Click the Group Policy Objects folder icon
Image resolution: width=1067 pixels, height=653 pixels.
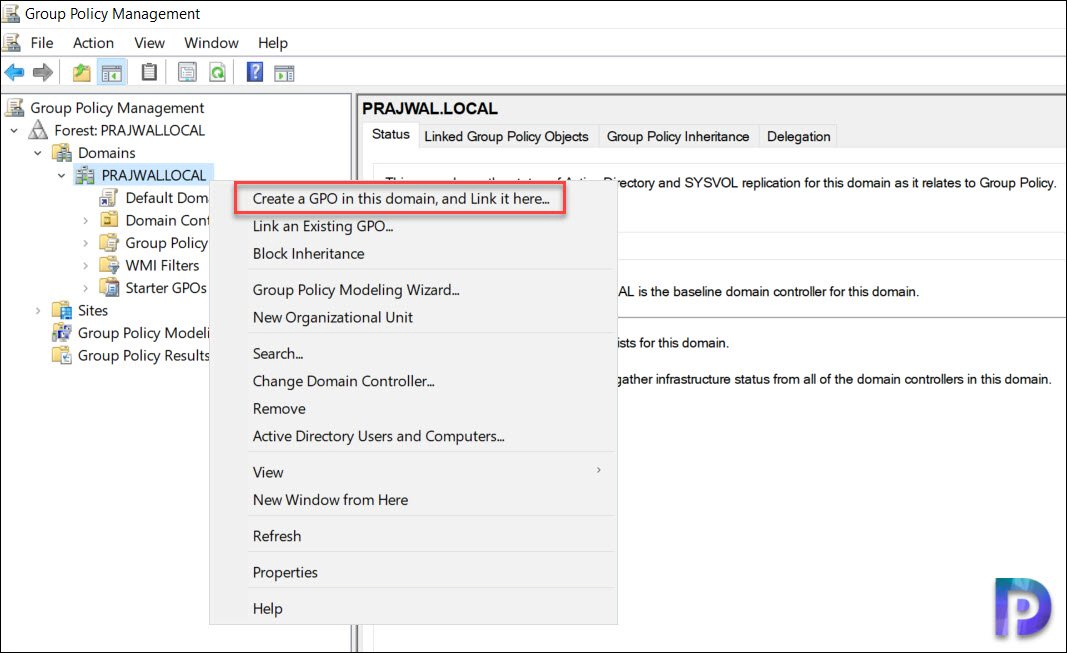point(109,243)
